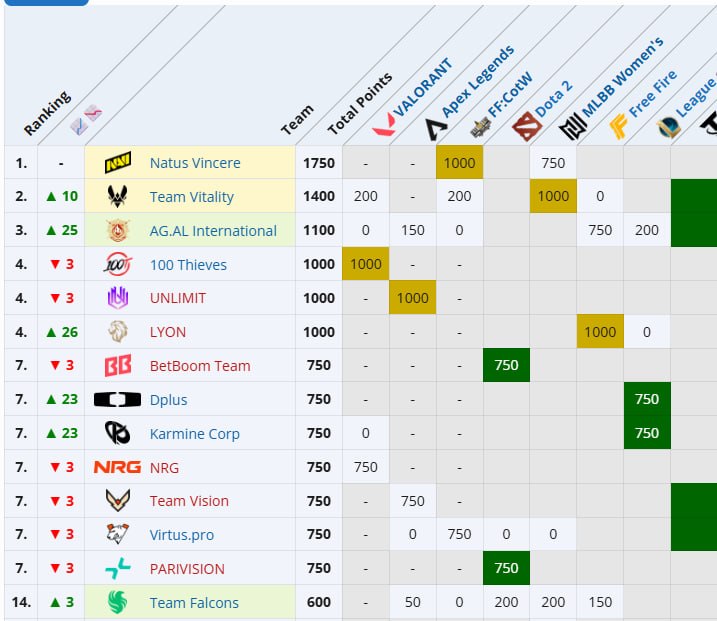
Task: Open the AG.AL International link
Action: click(x=213, y=231)
